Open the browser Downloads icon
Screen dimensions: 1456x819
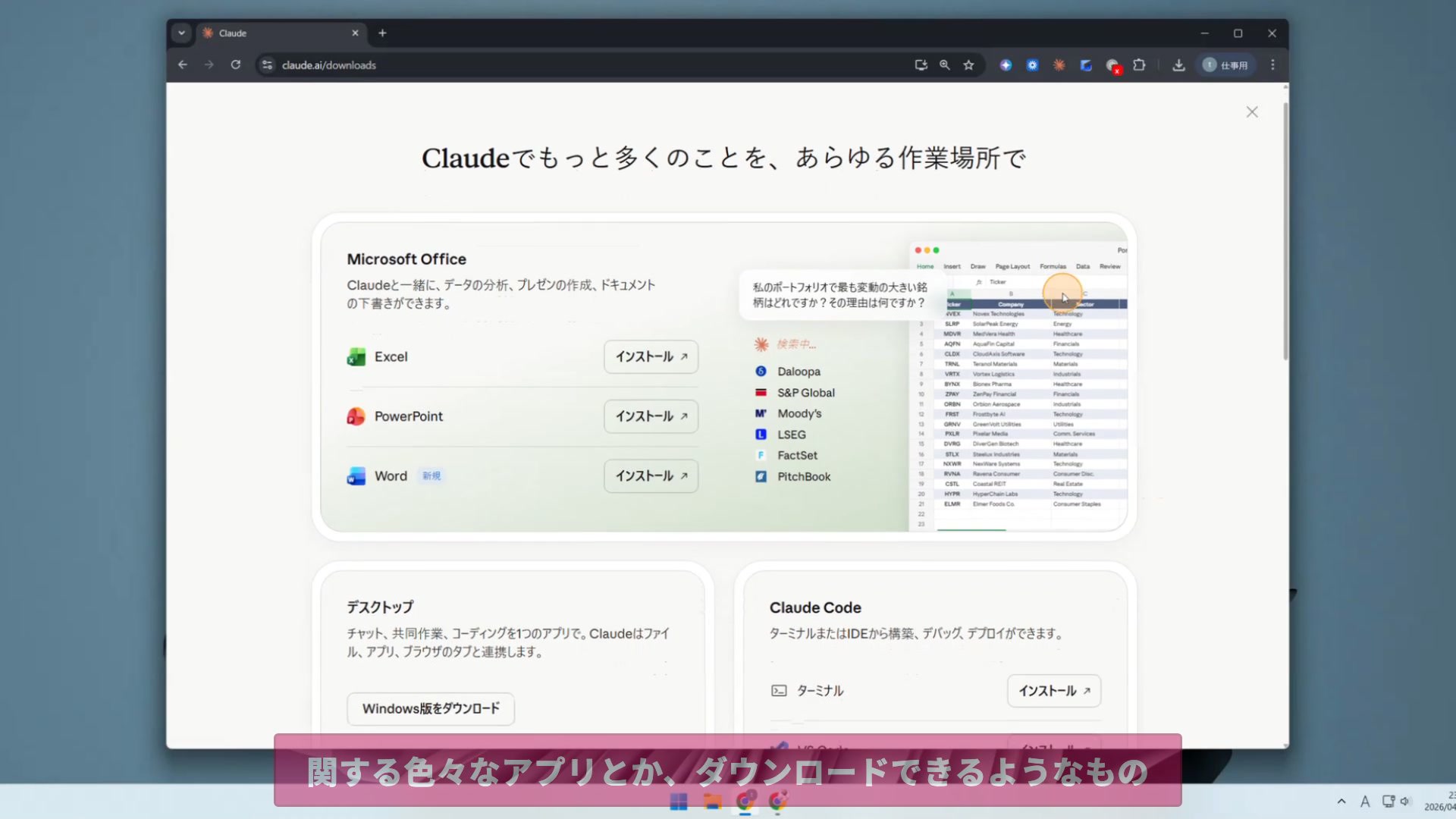pyautogui.click(x=1178, y=65)
